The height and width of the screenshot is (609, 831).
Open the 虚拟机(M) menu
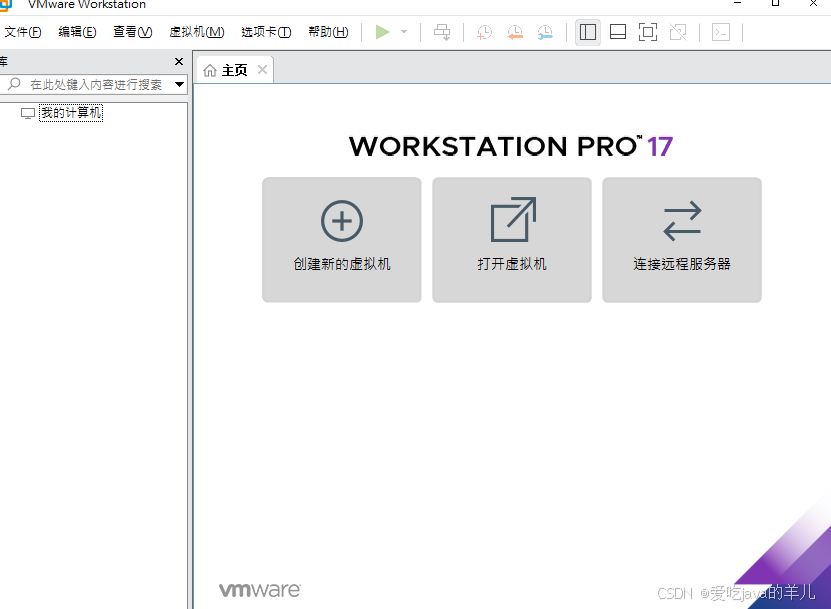pos(197,32)
